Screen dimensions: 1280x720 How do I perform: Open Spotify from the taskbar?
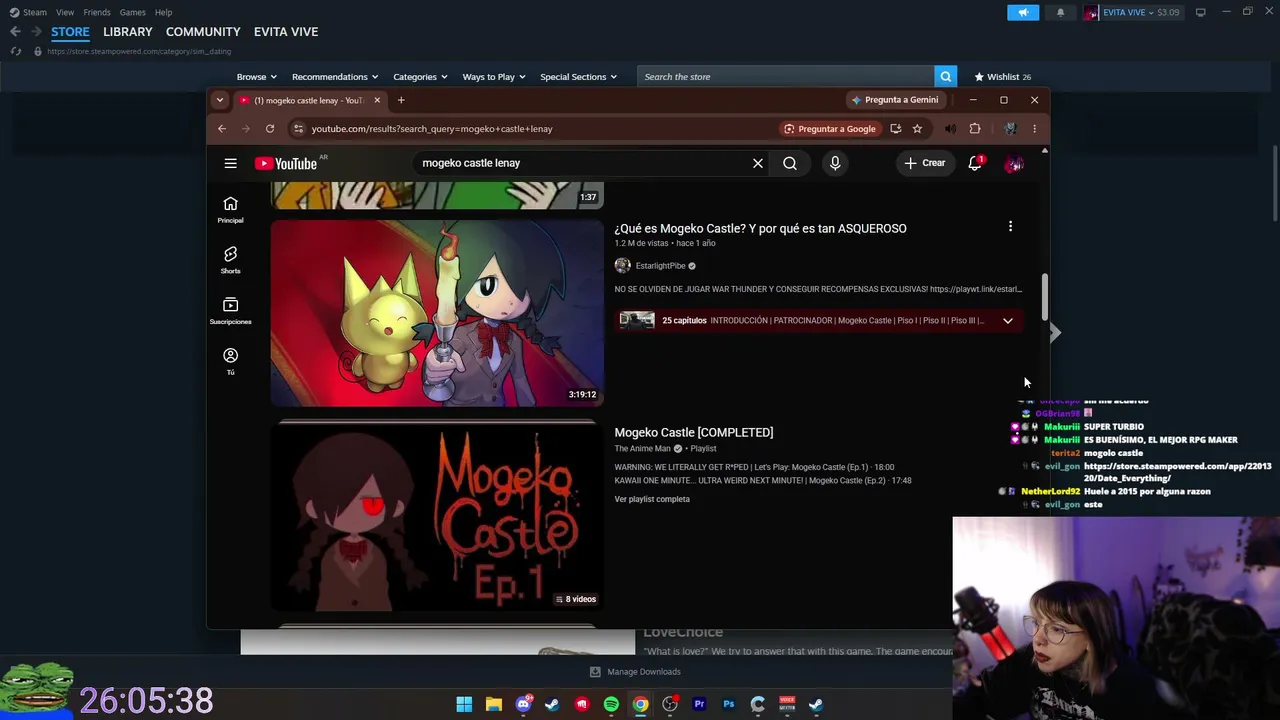(x=611, y=704)
